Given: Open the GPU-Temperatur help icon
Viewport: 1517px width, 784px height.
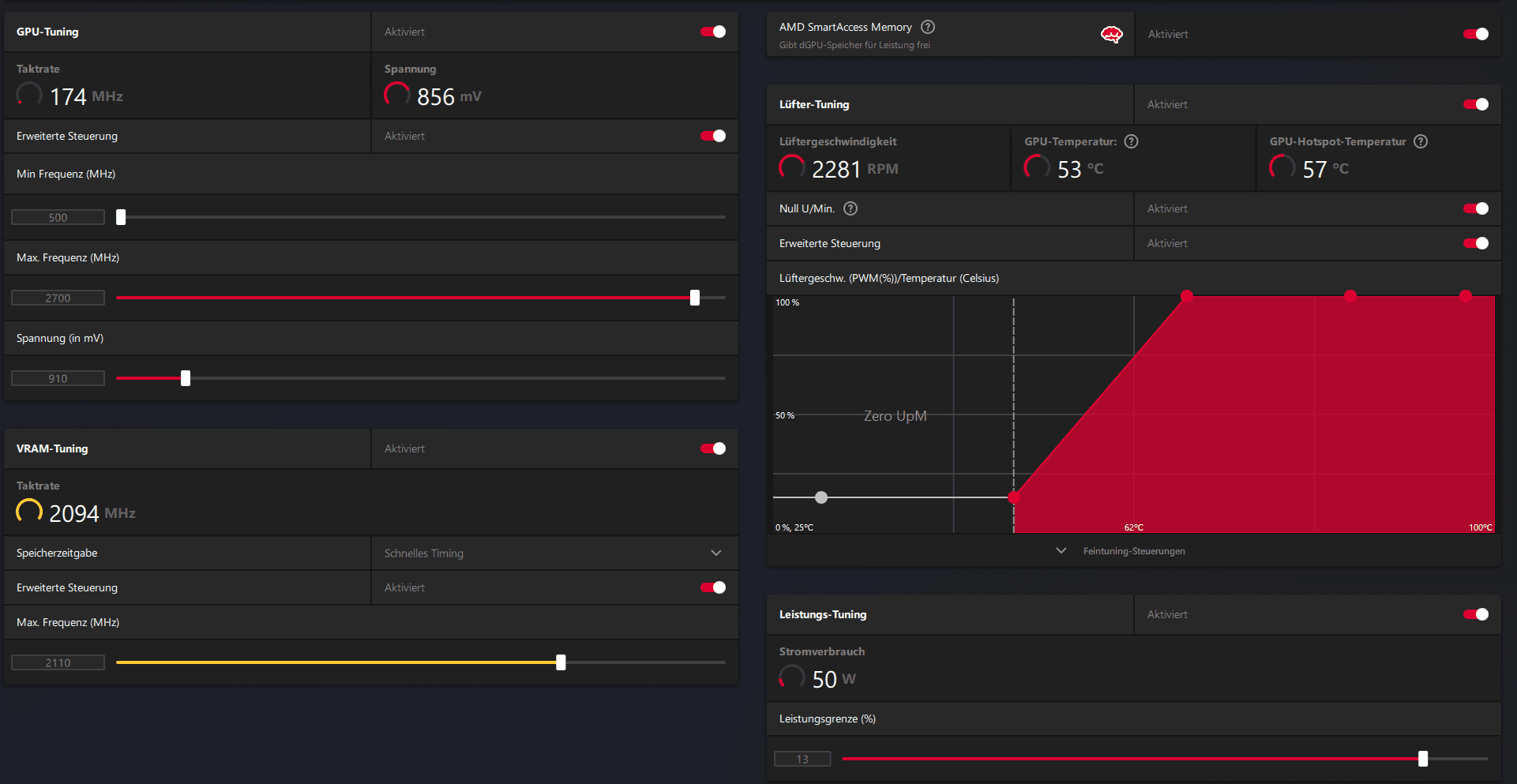Looking at the screenshot, I should (x=1131, y=141).
